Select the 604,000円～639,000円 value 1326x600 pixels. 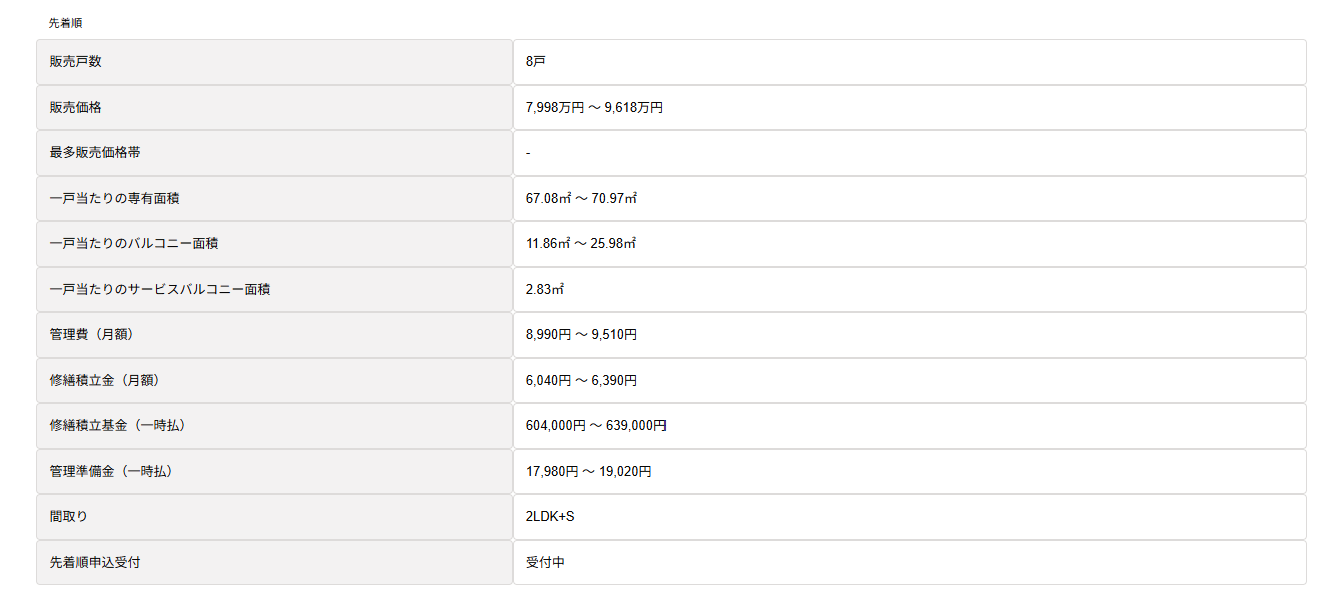[596, 426]
